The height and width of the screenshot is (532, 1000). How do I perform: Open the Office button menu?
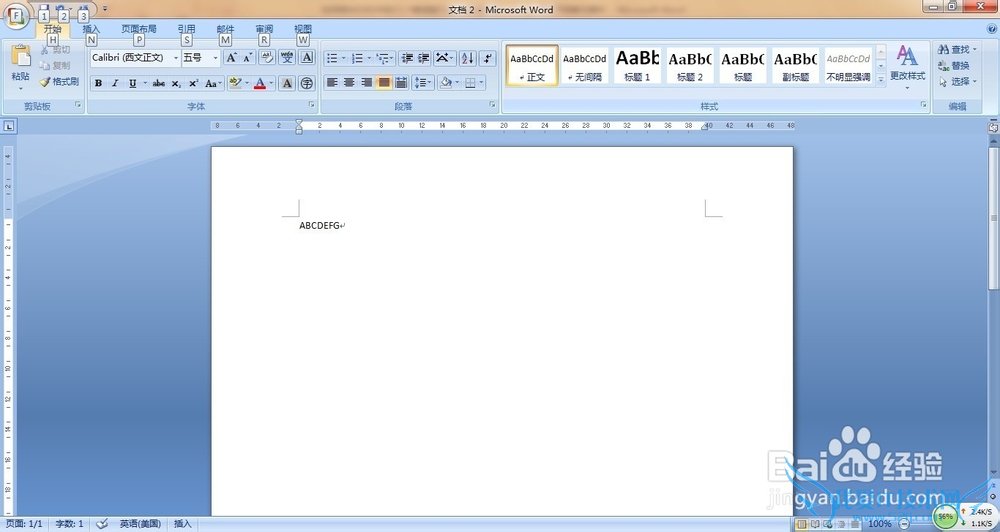15,15
